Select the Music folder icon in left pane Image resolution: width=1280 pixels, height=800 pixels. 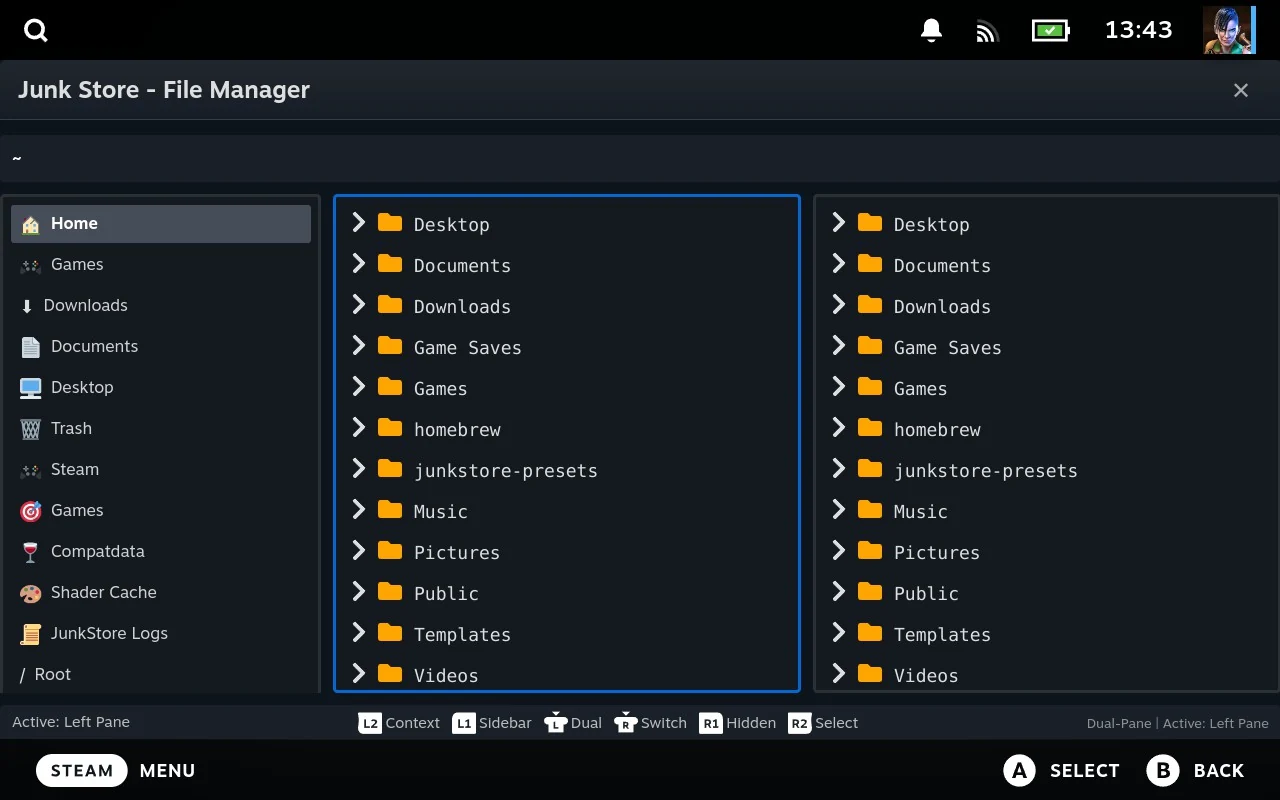(x=390, y=510)
